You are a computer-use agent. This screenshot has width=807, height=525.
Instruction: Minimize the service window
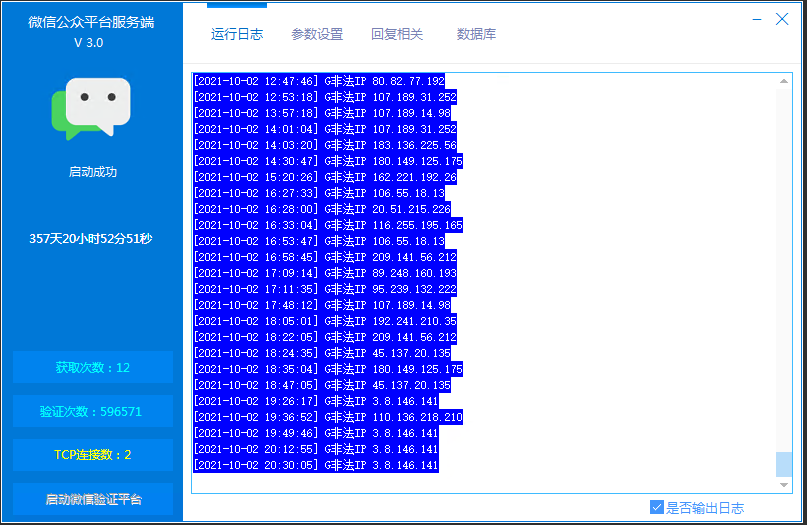(757, 20)
